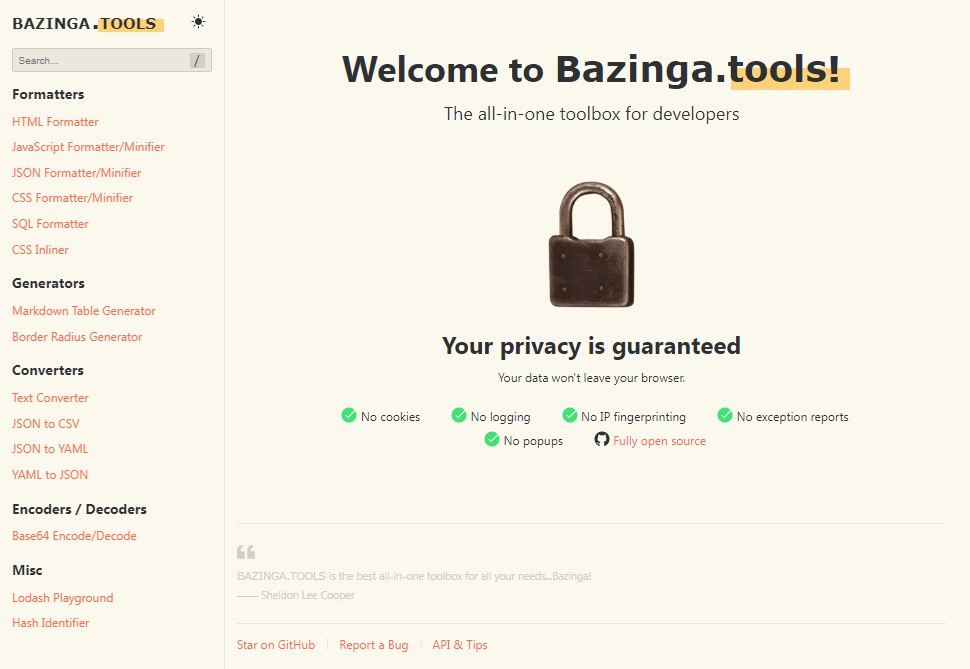
Task: Open the Lodash Playground tool
Action: [62, 598]
